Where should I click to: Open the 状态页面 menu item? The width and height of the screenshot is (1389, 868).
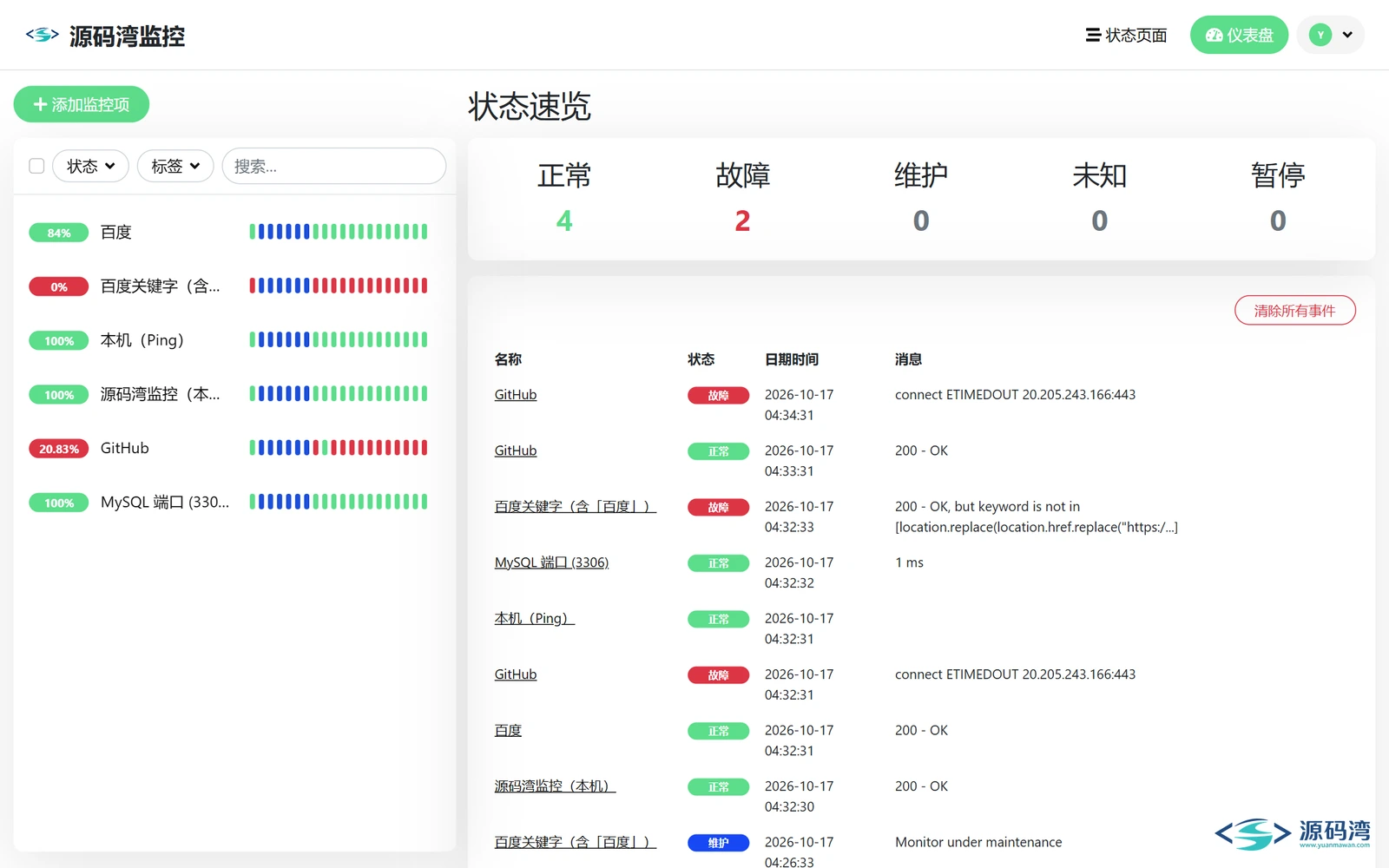tap(1126, 35)
